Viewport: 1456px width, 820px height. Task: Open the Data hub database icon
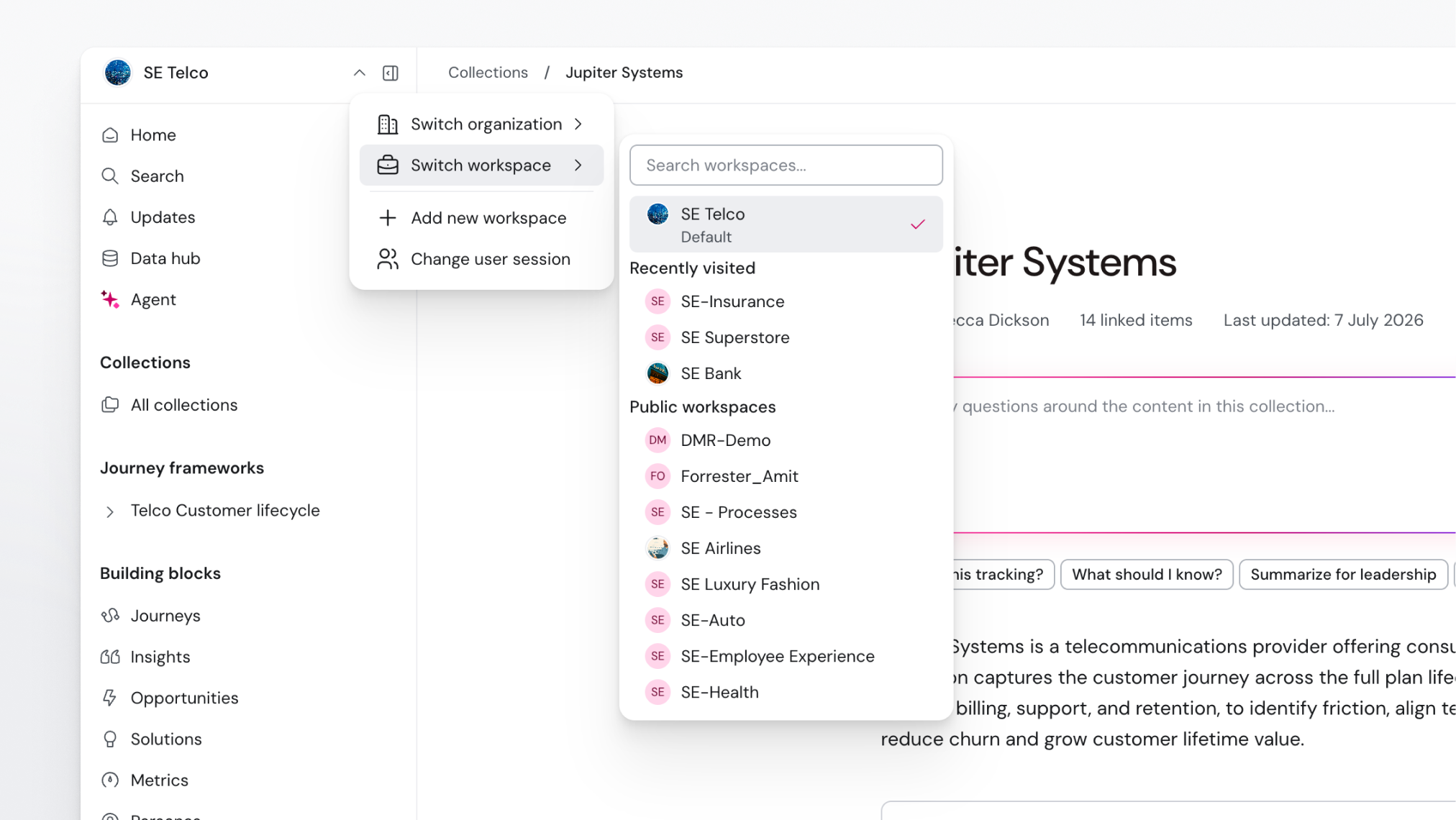(x=110, y=258)
